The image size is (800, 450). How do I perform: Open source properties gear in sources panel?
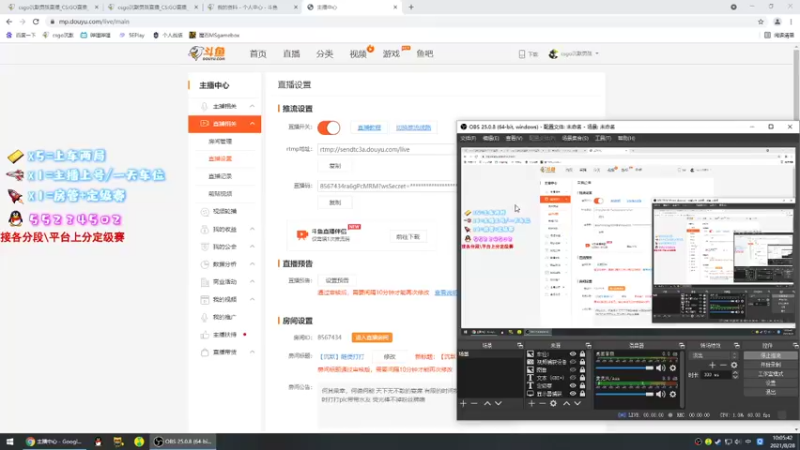pyautogui.click(x=554, y=404)
